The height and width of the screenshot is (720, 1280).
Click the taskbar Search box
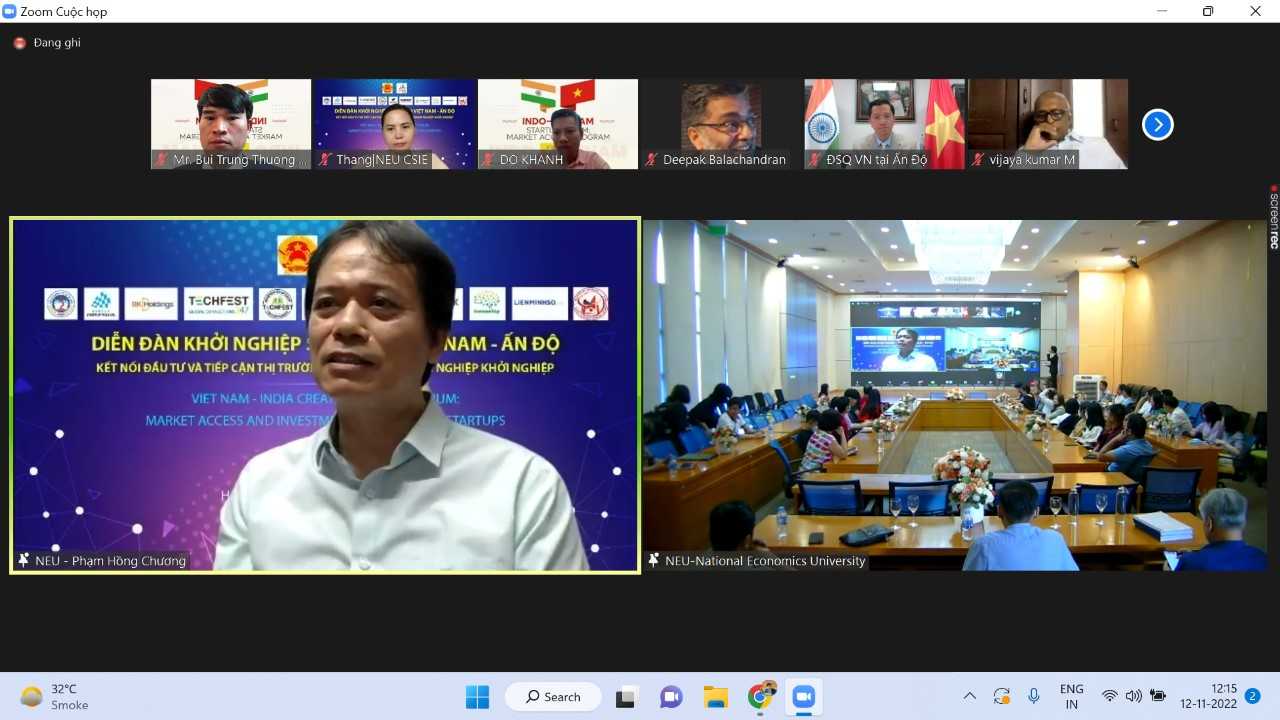553,697
